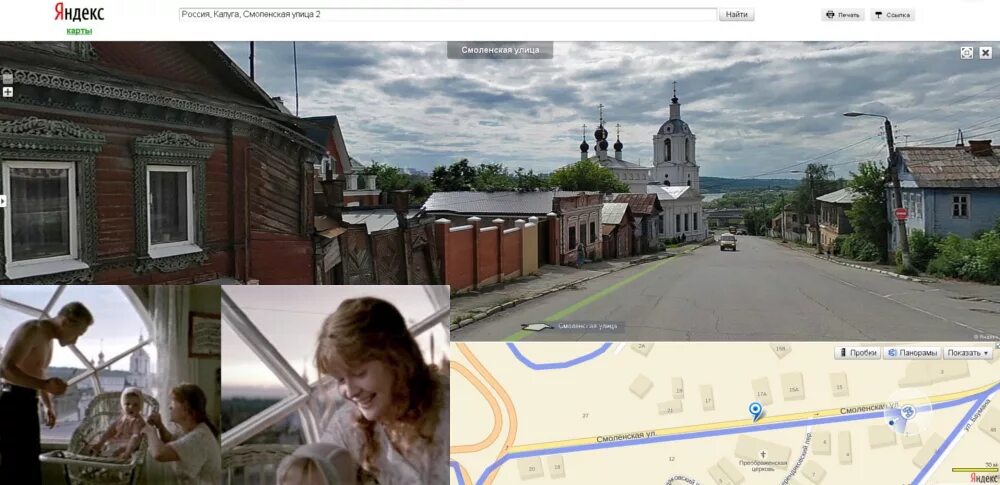Zoom in panorama with plus icon

(x=8, y=92)
